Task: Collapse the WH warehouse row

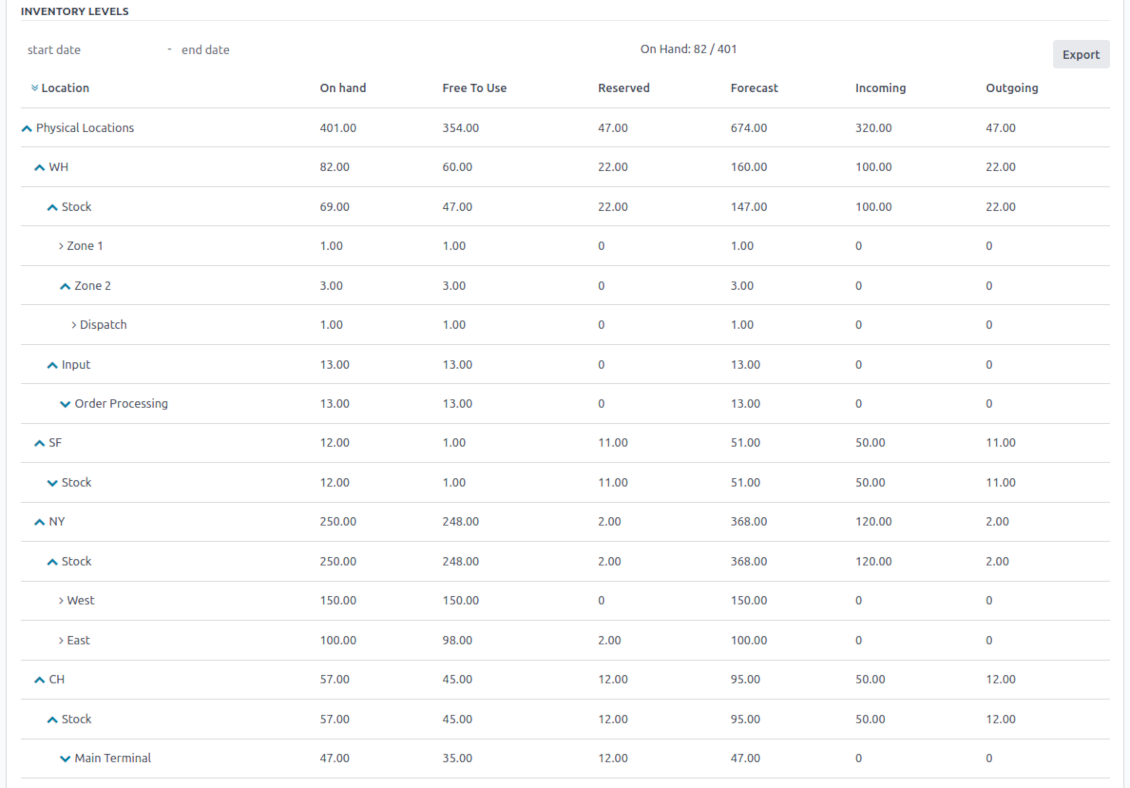Action: pos(40,167)
